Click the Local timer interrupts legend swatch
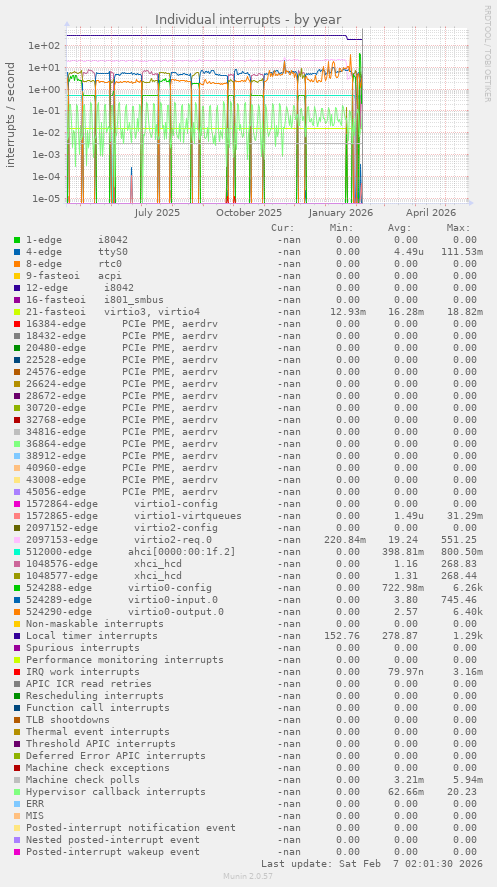 pos(17,636)
